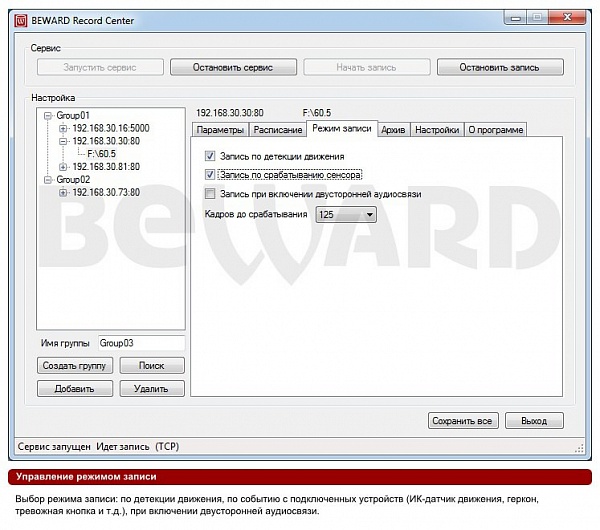Click the Сохранить все button
The image size is (600, 530).
[x=463, y=421]
